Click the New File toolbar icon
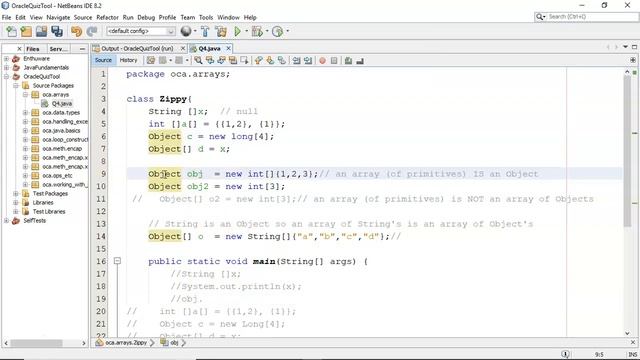640x360 pixels. coord(11,31)
